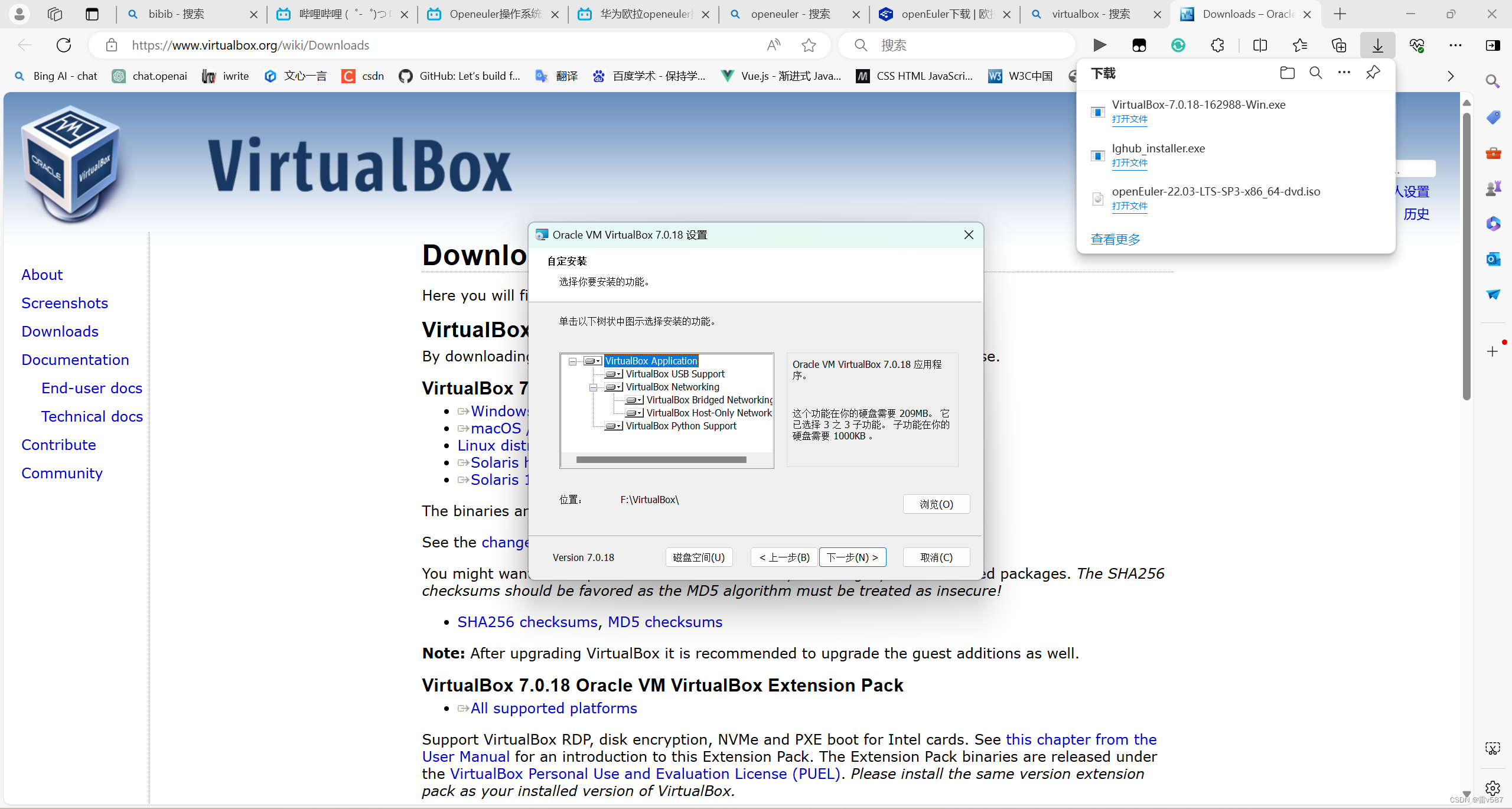The image size is (1512, 809).
Task: Toggle the favorites star in address bar
Action: point(809,45)
